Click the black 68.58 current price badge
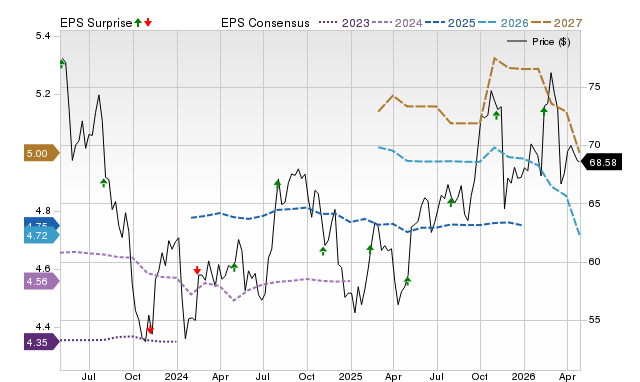The width and height of the screenshot is (640, 382). (601, 162)
